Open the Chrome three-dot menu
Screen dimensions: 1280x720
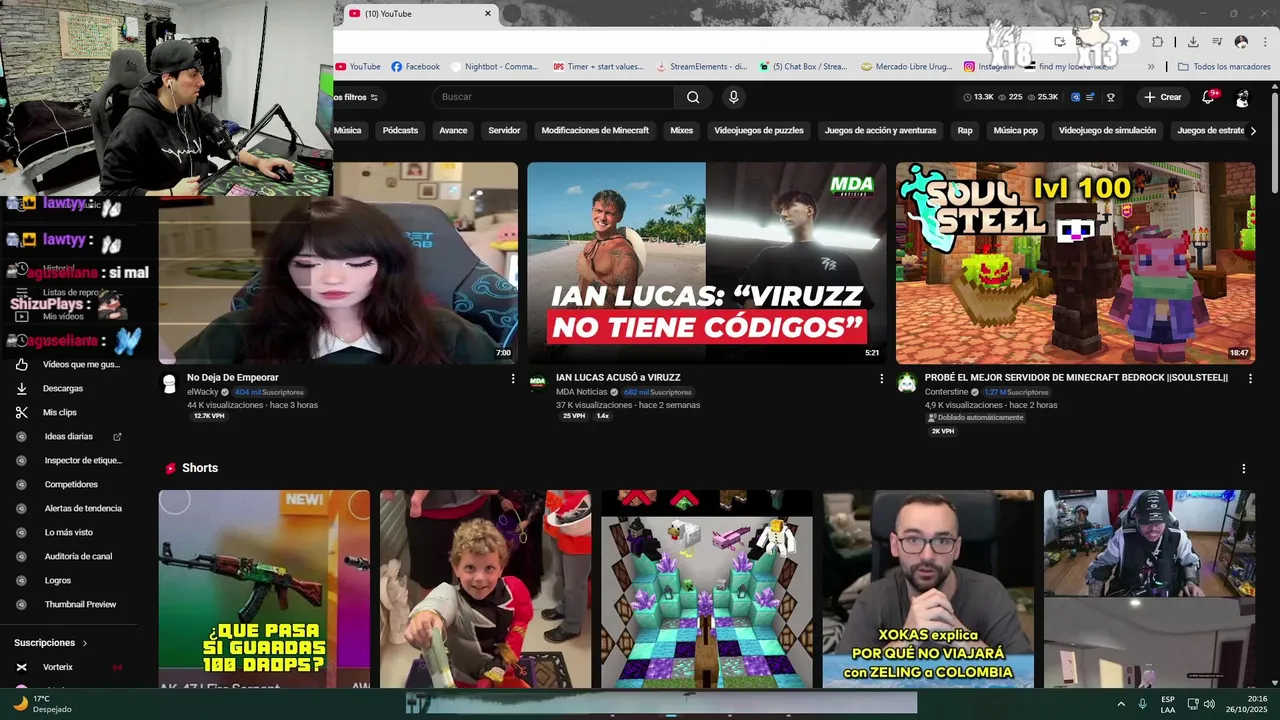1265,42
